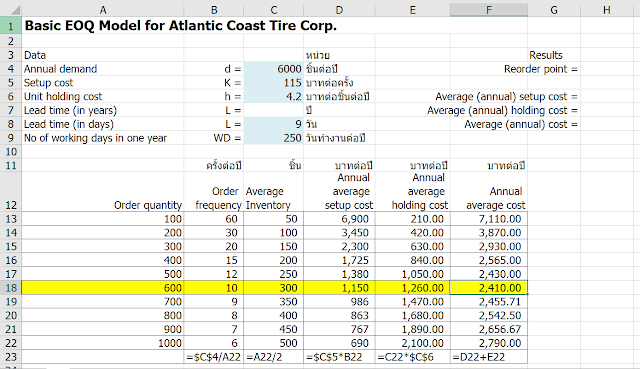This screenshot has width=640, height=369.
Task: Click the Annual average cost heading
Action: (496, 198)
